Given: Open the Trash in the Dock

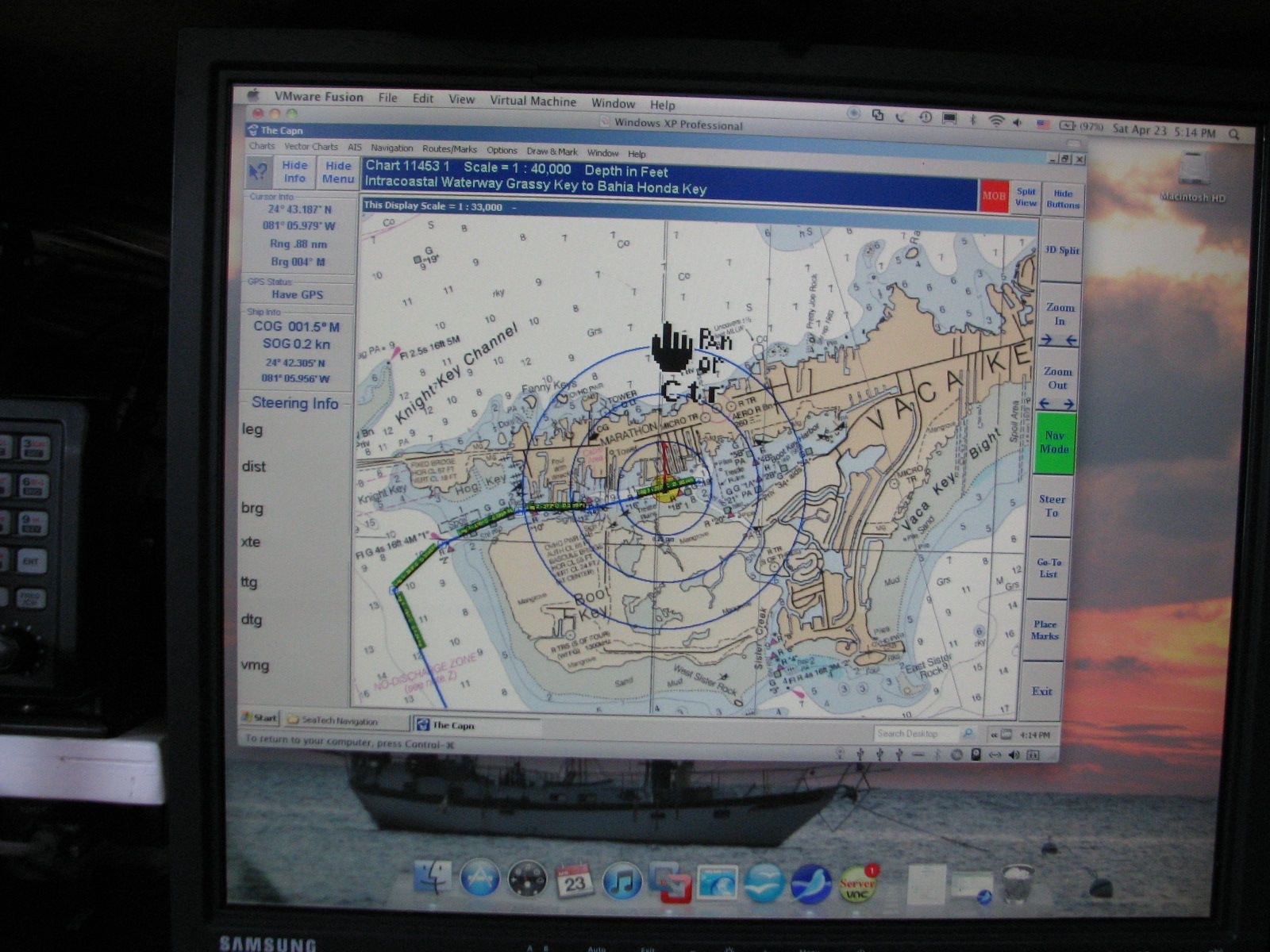Looking at the screenshot, I should [x=1017, y=885].
